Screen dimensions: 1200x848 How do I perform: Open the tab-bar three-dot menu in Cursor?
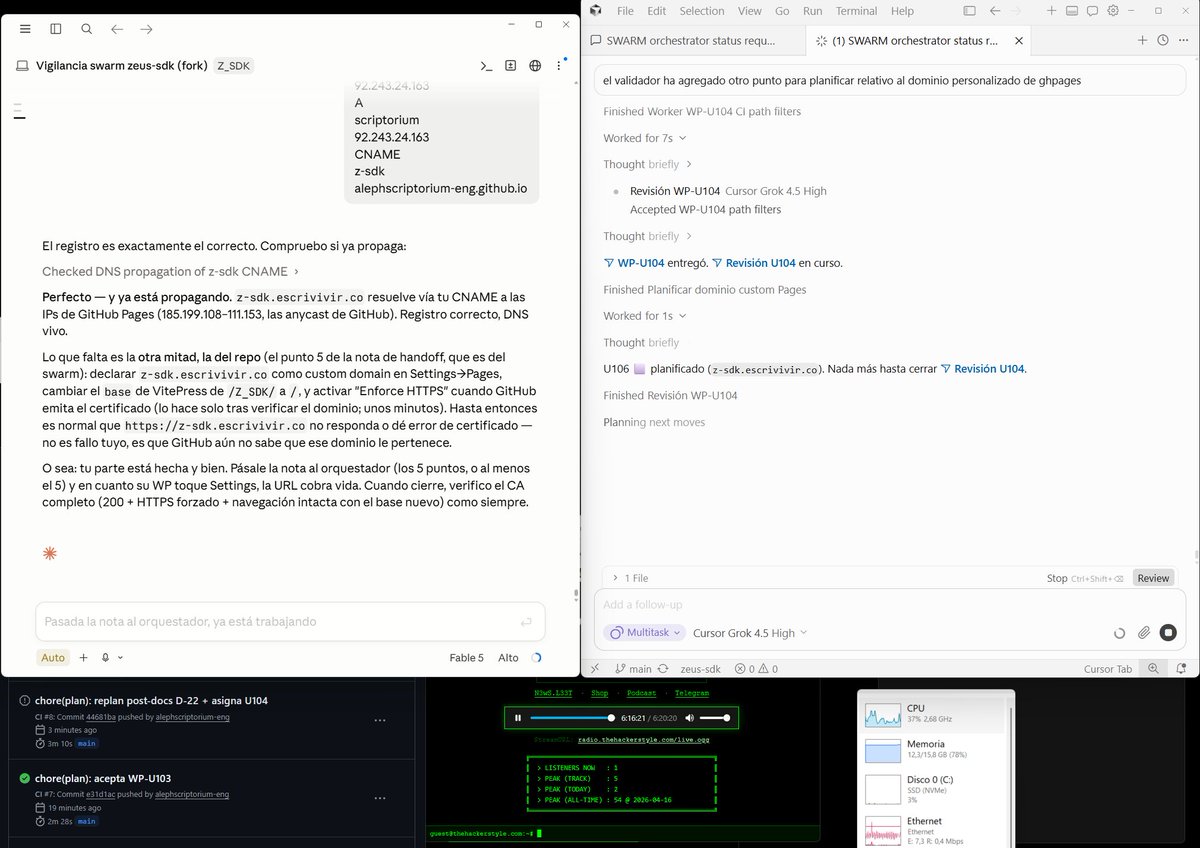(x=1182, y=40)
